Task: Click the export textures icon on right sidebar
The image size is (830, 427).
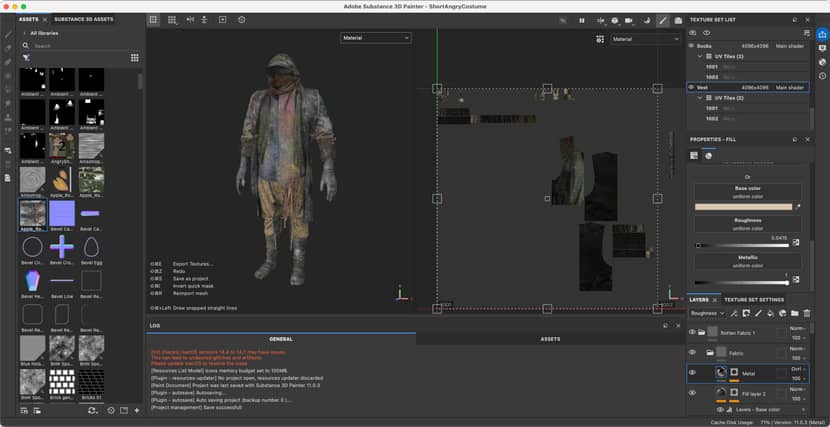Action: 822,34
